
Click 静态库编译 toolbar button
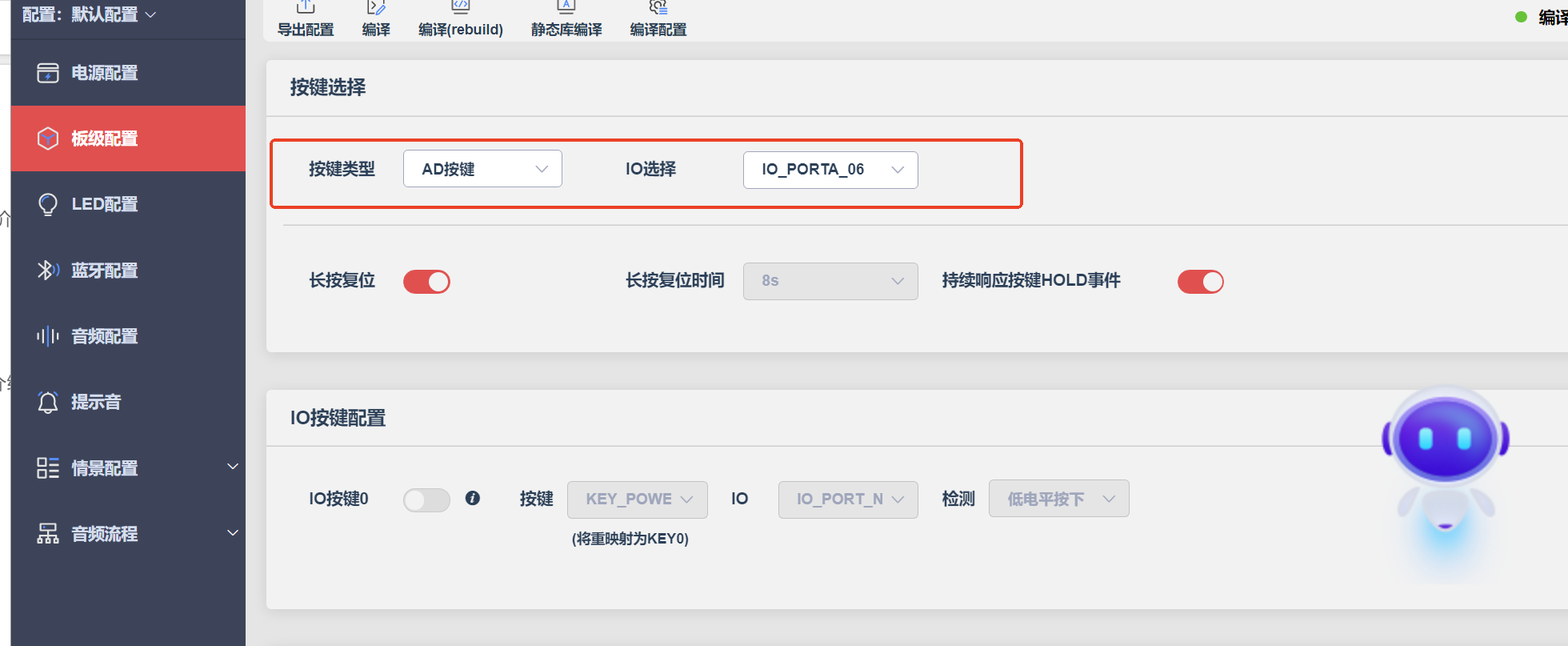566,19
